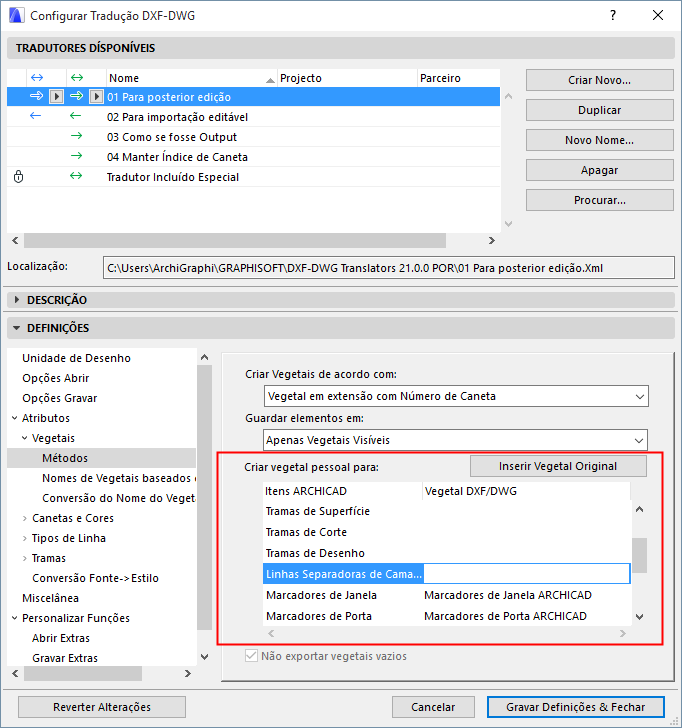Click the Itens ARCHICAD column header
Image resolution: width=682 pixels, height=728 pixels.
[343, 491]
